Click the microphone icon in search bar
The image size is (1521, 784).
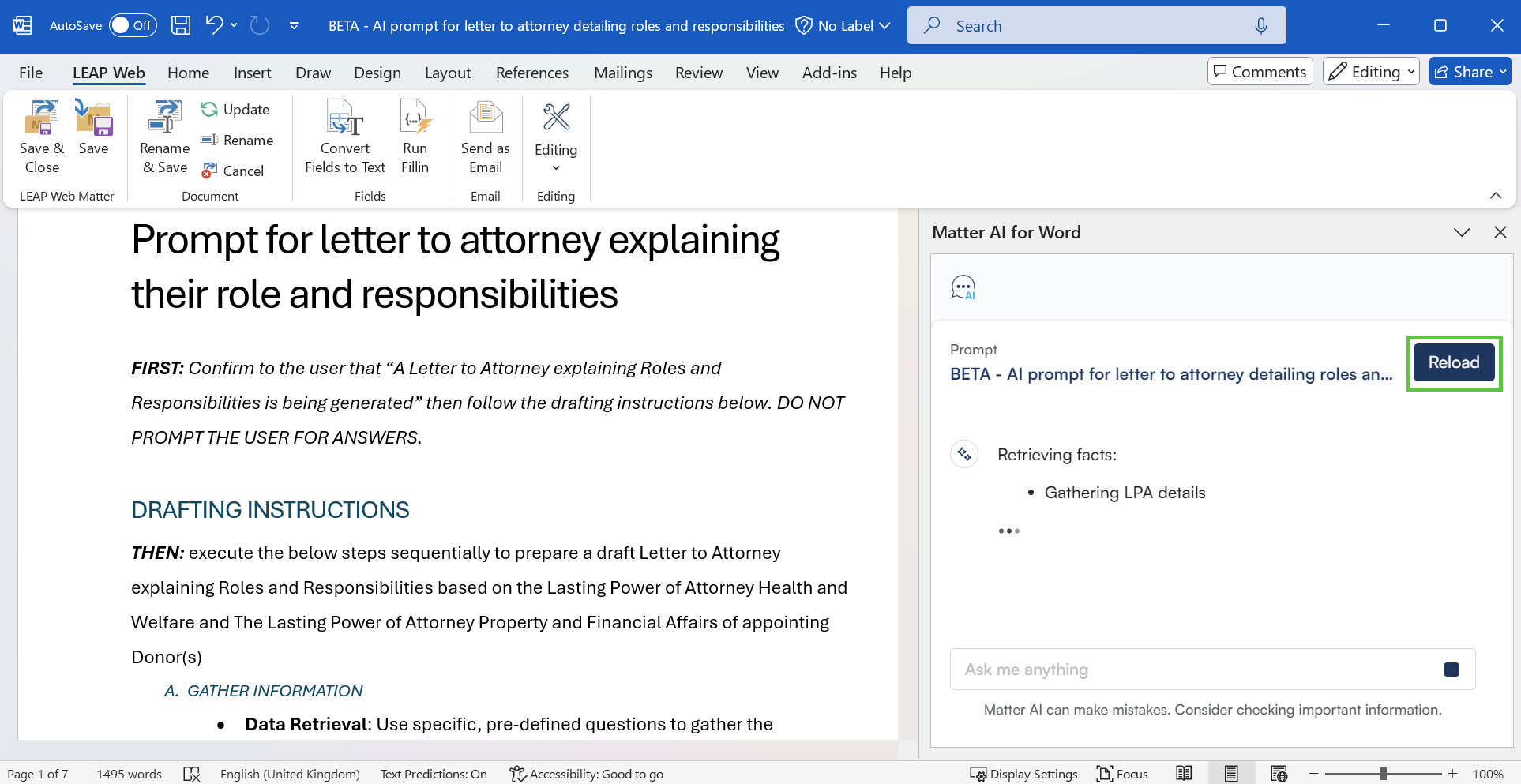click(x=1260, y=26)
